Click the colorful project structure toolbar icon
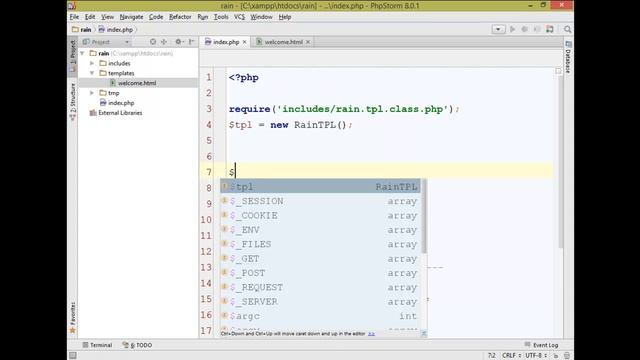The width and height of the screenshot is (640, 360). (x=550, y=29)
